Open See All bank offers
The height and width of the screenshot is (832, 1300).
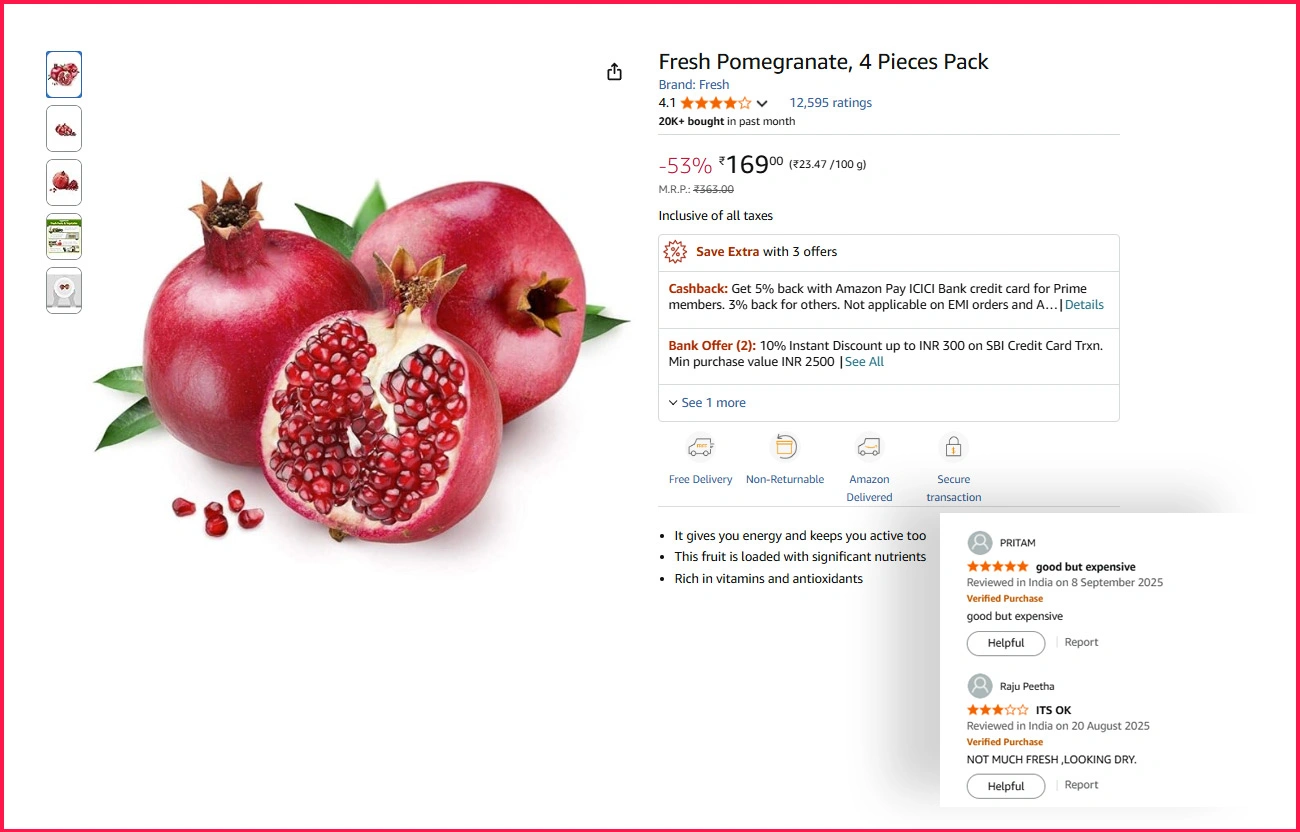(864, 362)
